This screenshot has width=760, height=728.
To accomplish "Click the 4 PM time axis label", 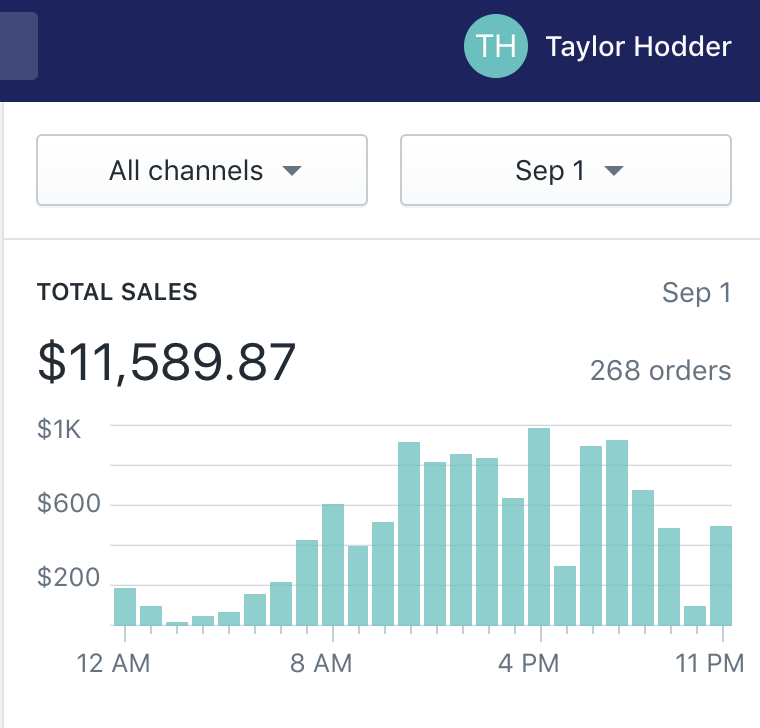I will pos(527,663).
